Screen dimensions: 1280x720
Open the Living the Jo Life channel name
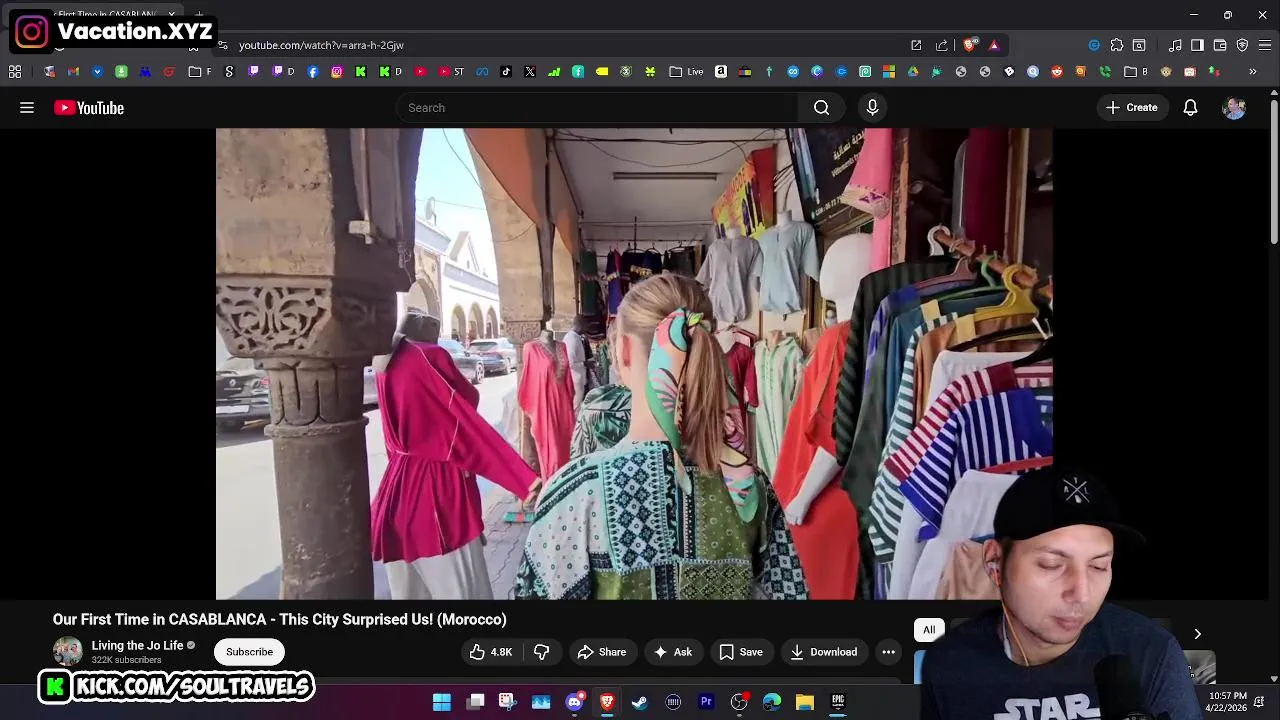click(x=137, y=646)
